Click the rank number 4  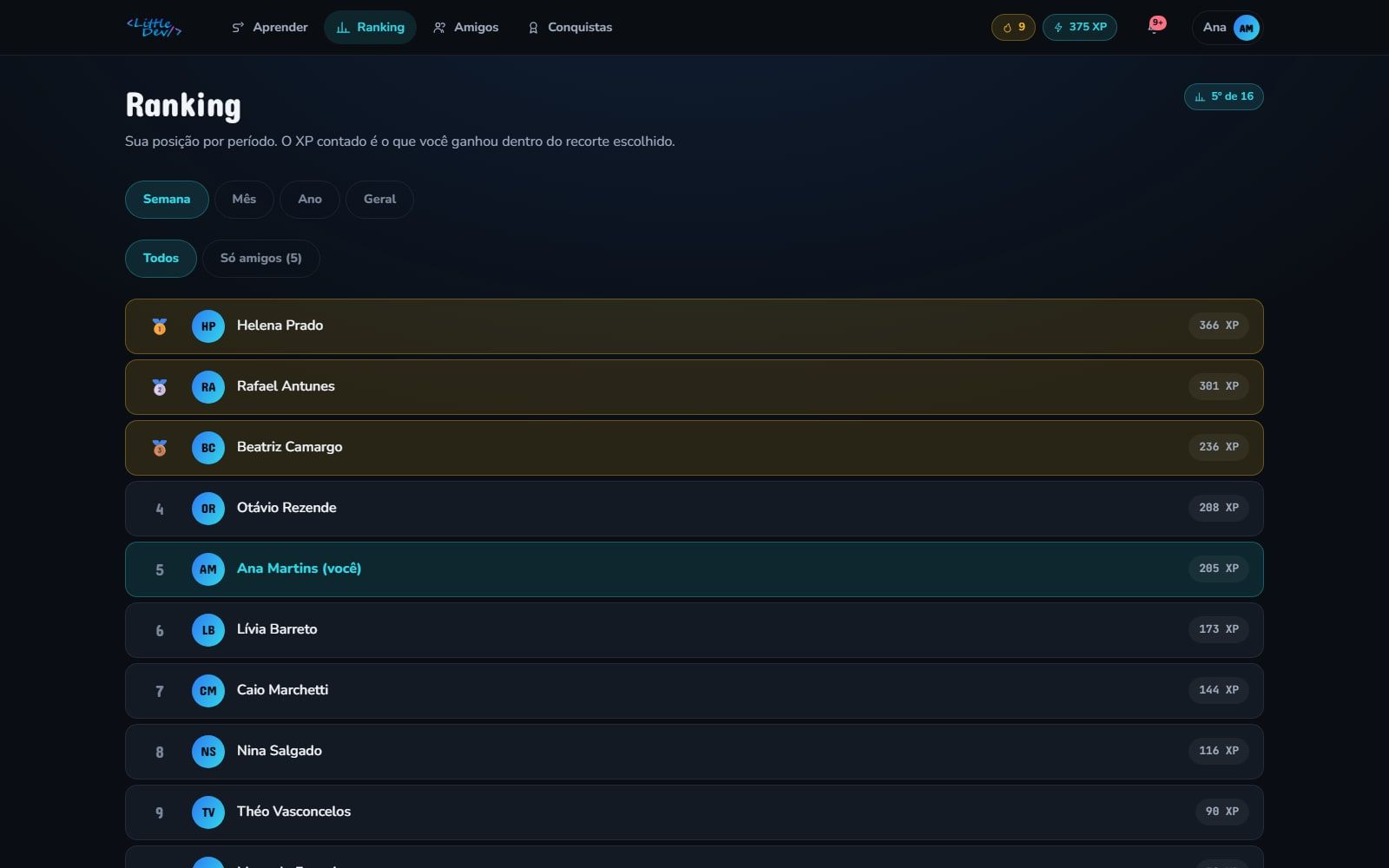tap(160, 509)
